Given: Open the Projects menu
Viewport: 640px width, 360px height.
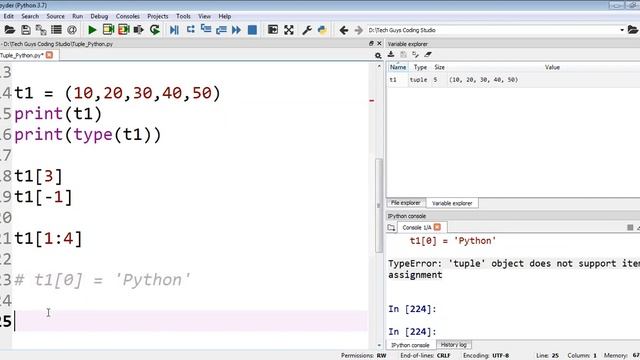Looking at the screenshot, I should pyautogui.click(x=158, y=16).
